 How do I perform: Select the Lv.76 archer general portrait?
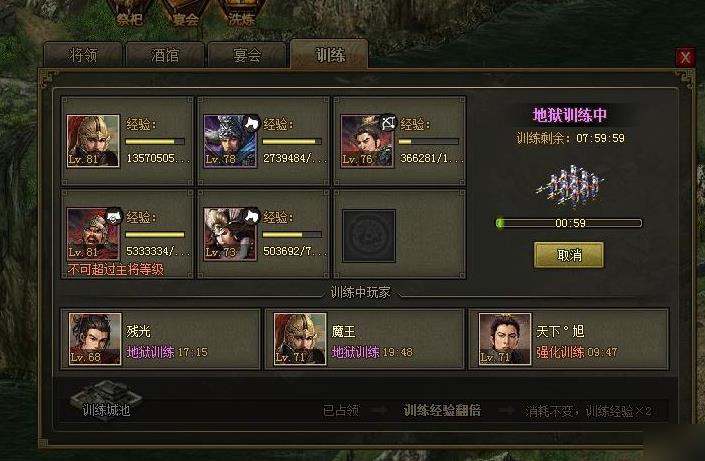367,141
